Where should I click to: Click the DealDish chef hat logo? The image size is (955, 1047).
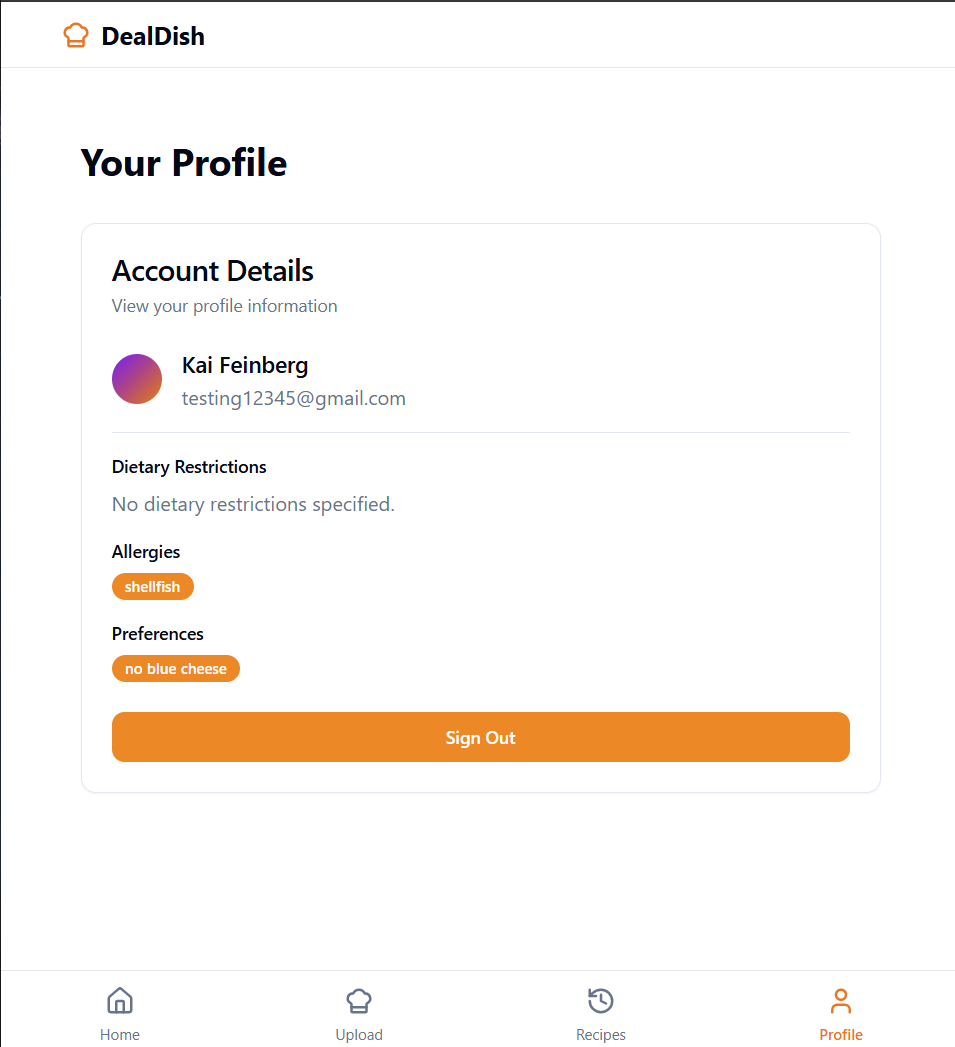coord(76,36)
